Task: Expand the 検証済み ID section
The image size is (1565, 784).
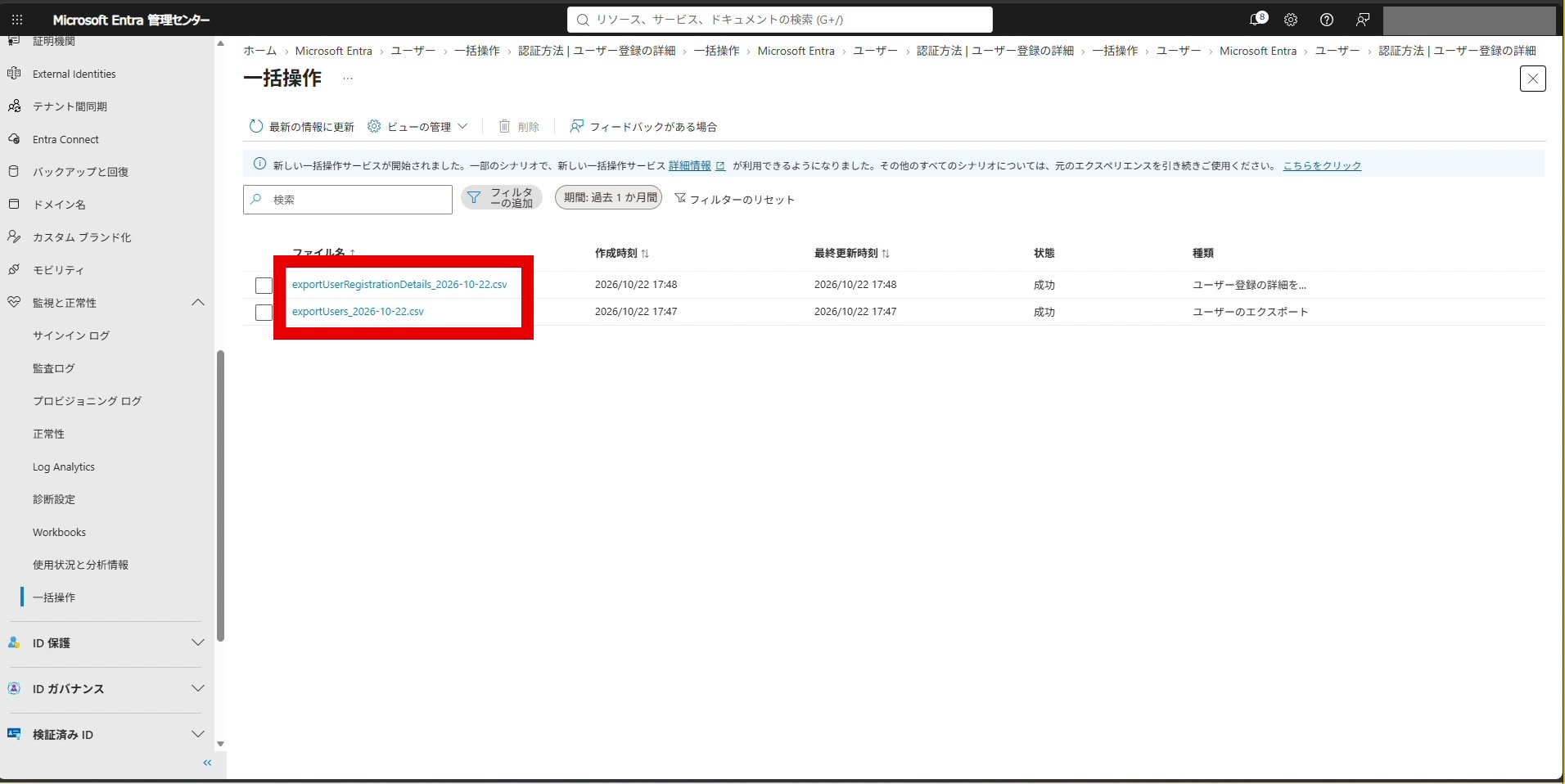Action: (197, 734)
